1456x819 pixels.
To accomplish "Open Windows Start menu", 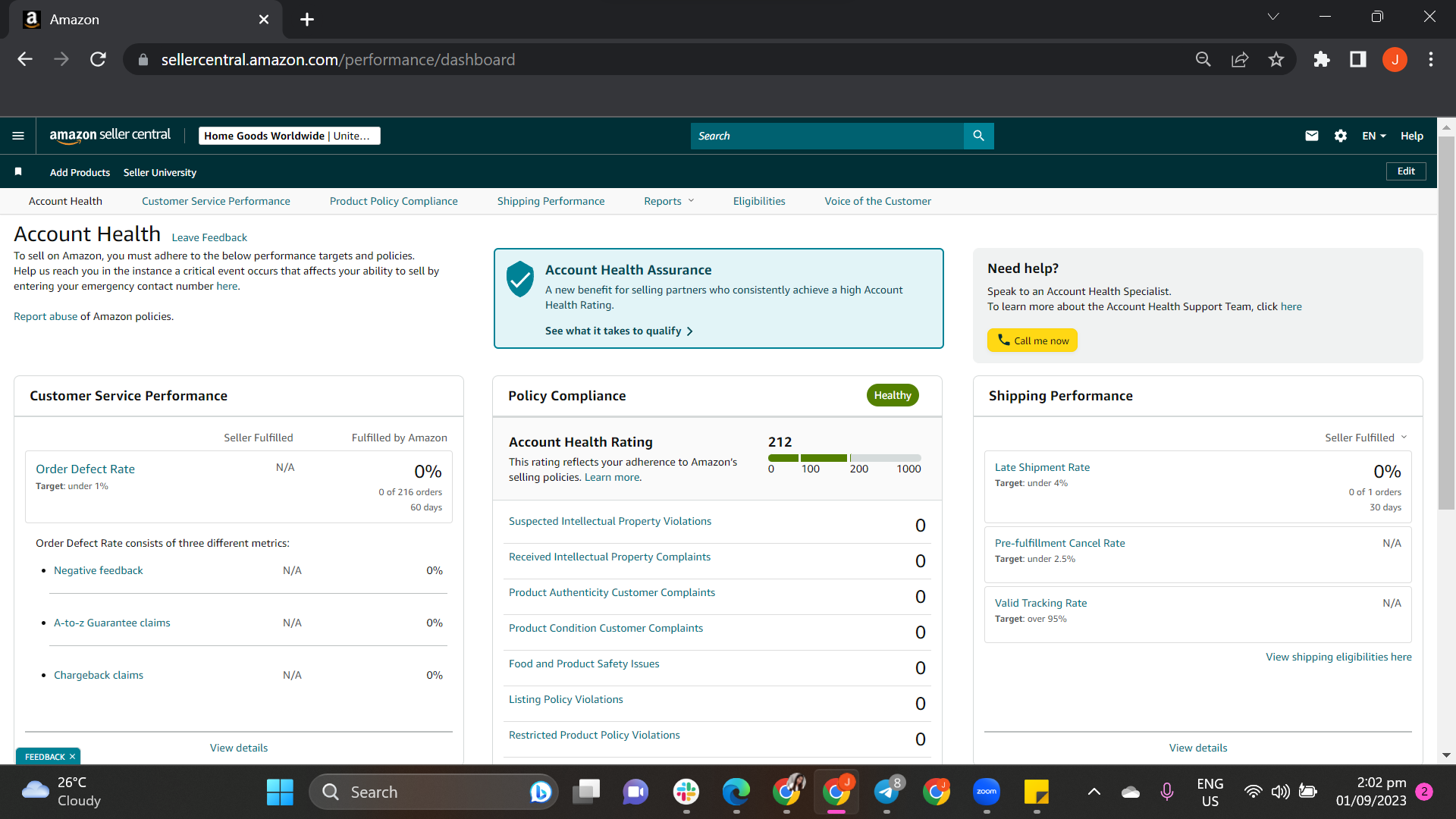I will click(x=280, y=792).
